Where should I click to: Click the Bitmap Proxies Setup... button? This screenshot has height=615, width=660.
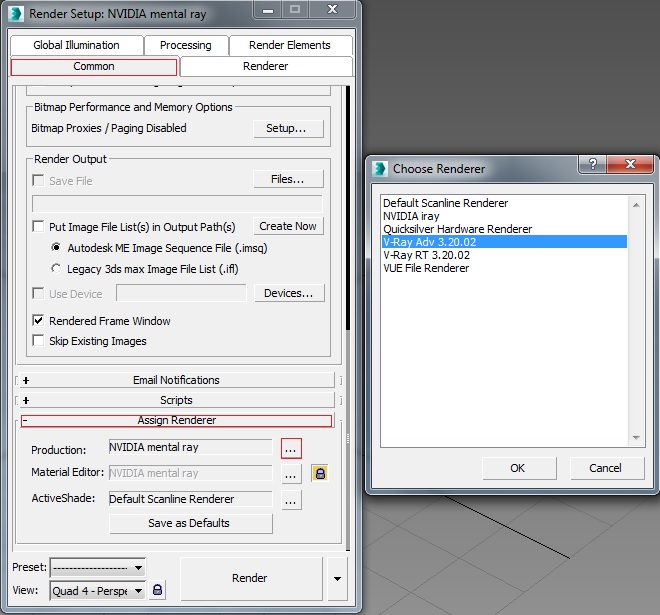coord(288,128)
